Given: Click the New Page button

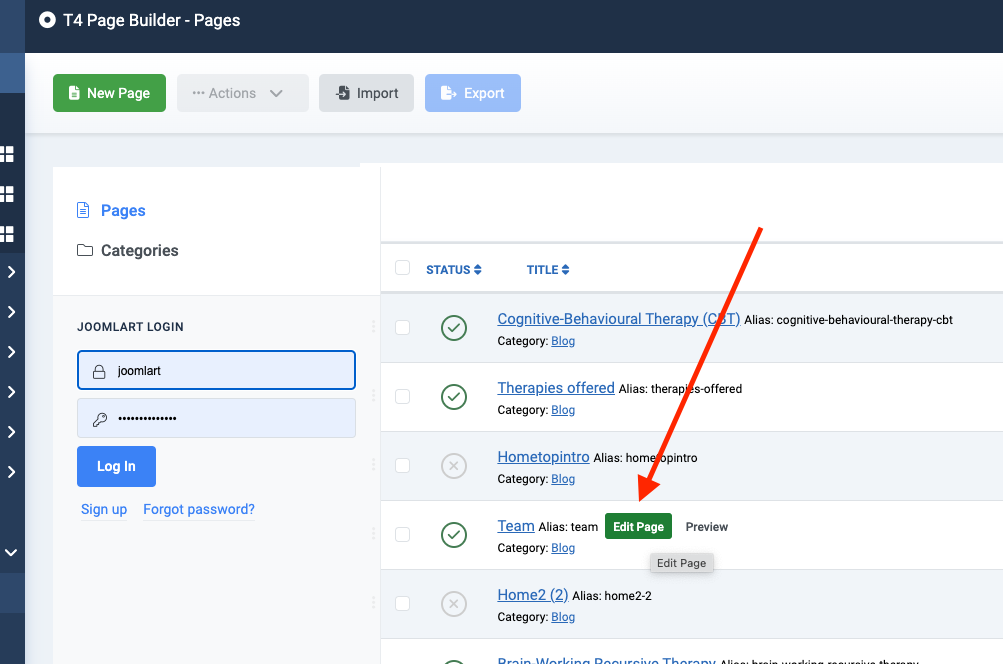Looking at the screenshot, I should (x=109, y=93).
